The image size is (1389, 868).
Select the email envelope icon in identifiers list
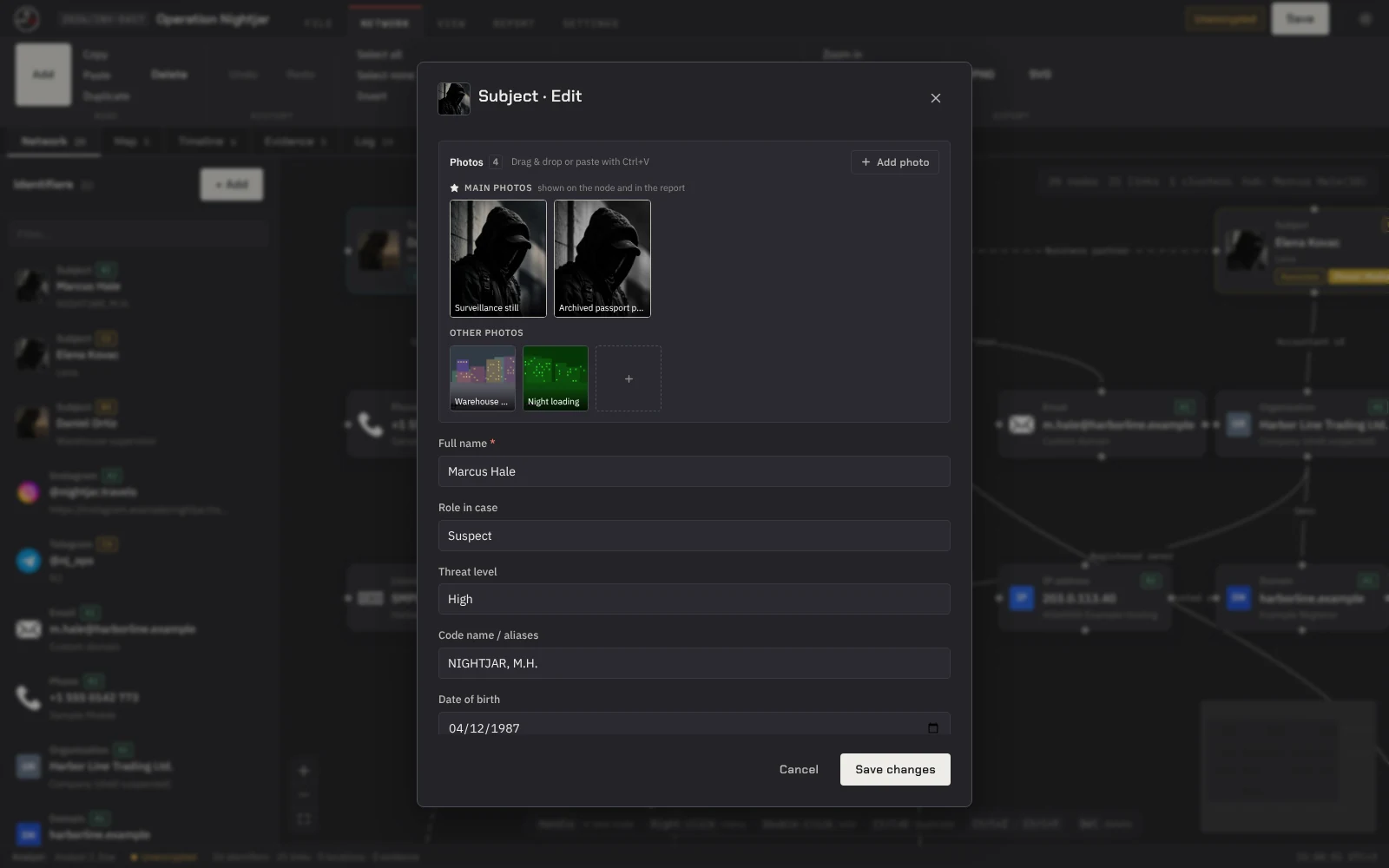[x=29, y=629]
